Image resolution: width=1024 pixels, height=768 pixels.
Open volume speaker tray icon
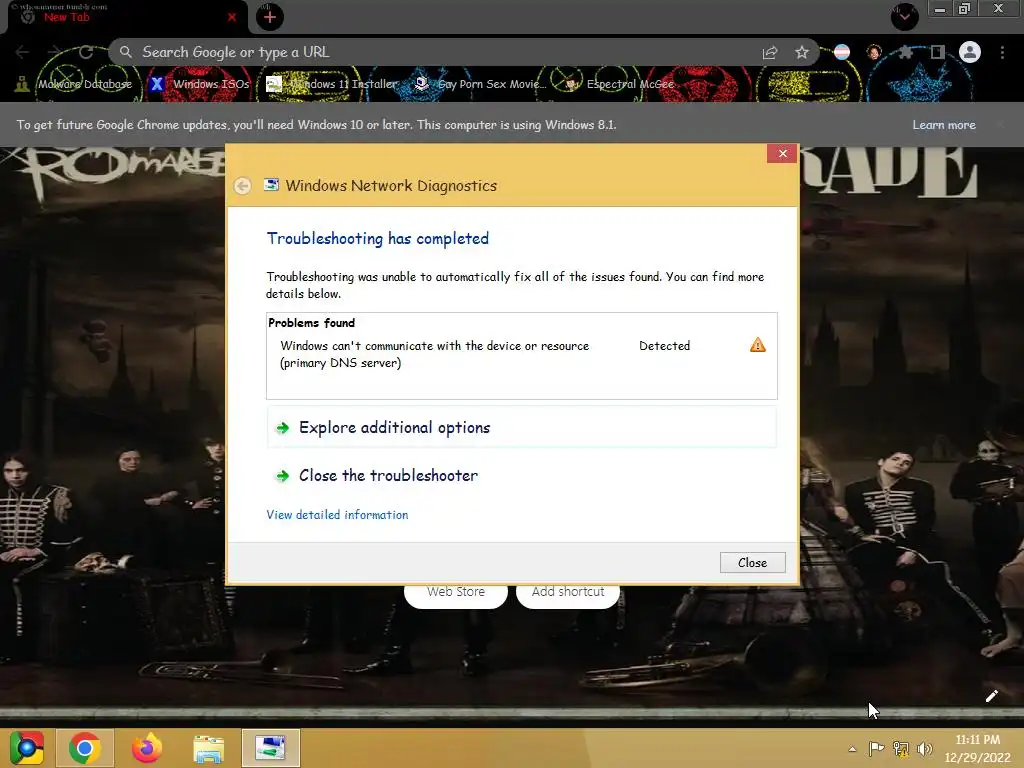(925, 748)
